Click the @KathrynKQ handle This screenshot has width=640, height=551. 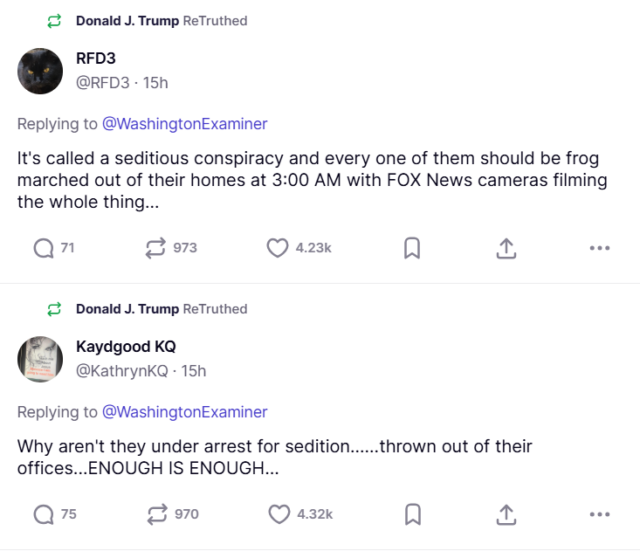[122, 370]
